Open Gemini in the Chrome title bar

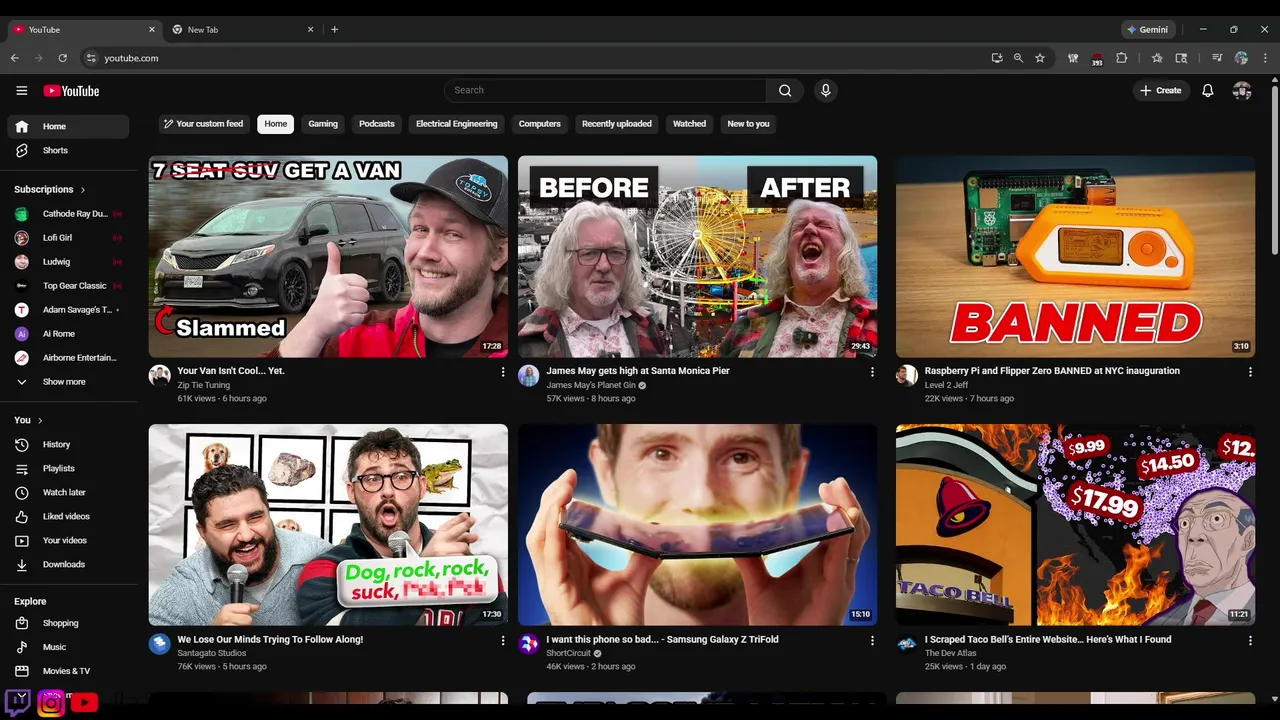click(1148, 30)
